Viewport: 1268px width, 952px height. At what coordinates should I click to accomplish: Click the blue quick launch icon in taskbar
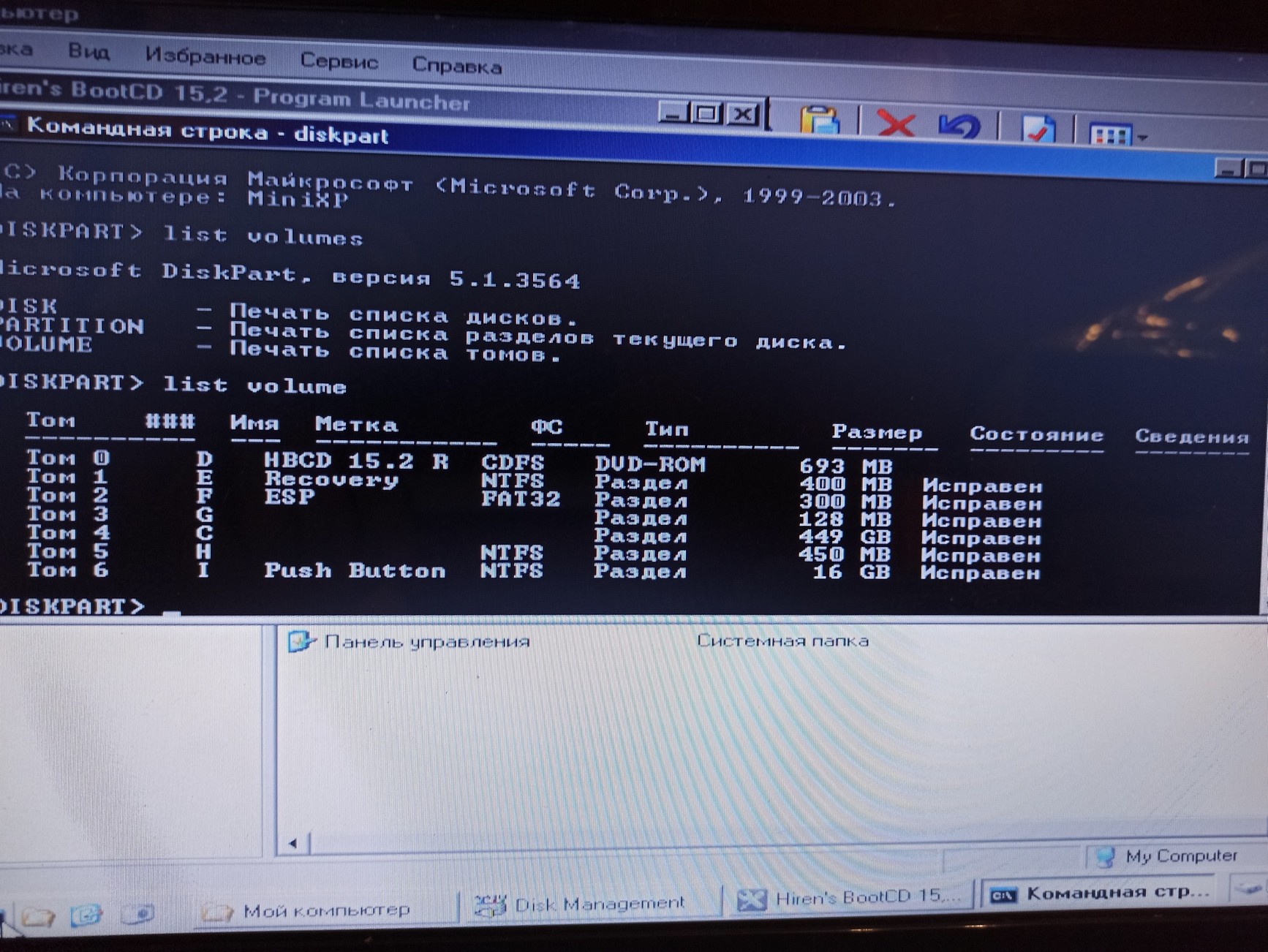point(86,915)
